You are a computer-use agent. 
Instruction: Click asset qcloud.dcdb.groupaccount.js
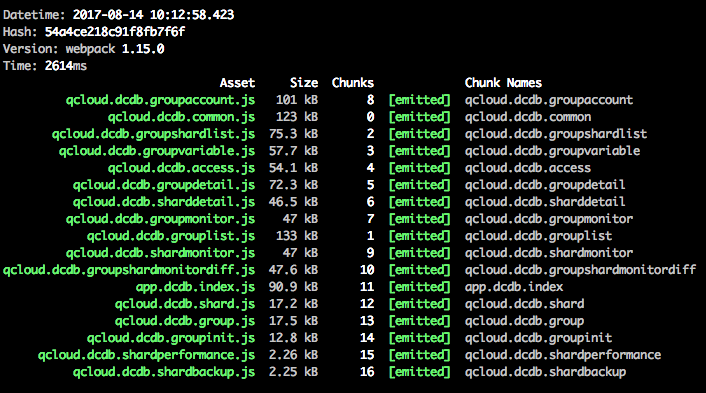pos(161,100)
